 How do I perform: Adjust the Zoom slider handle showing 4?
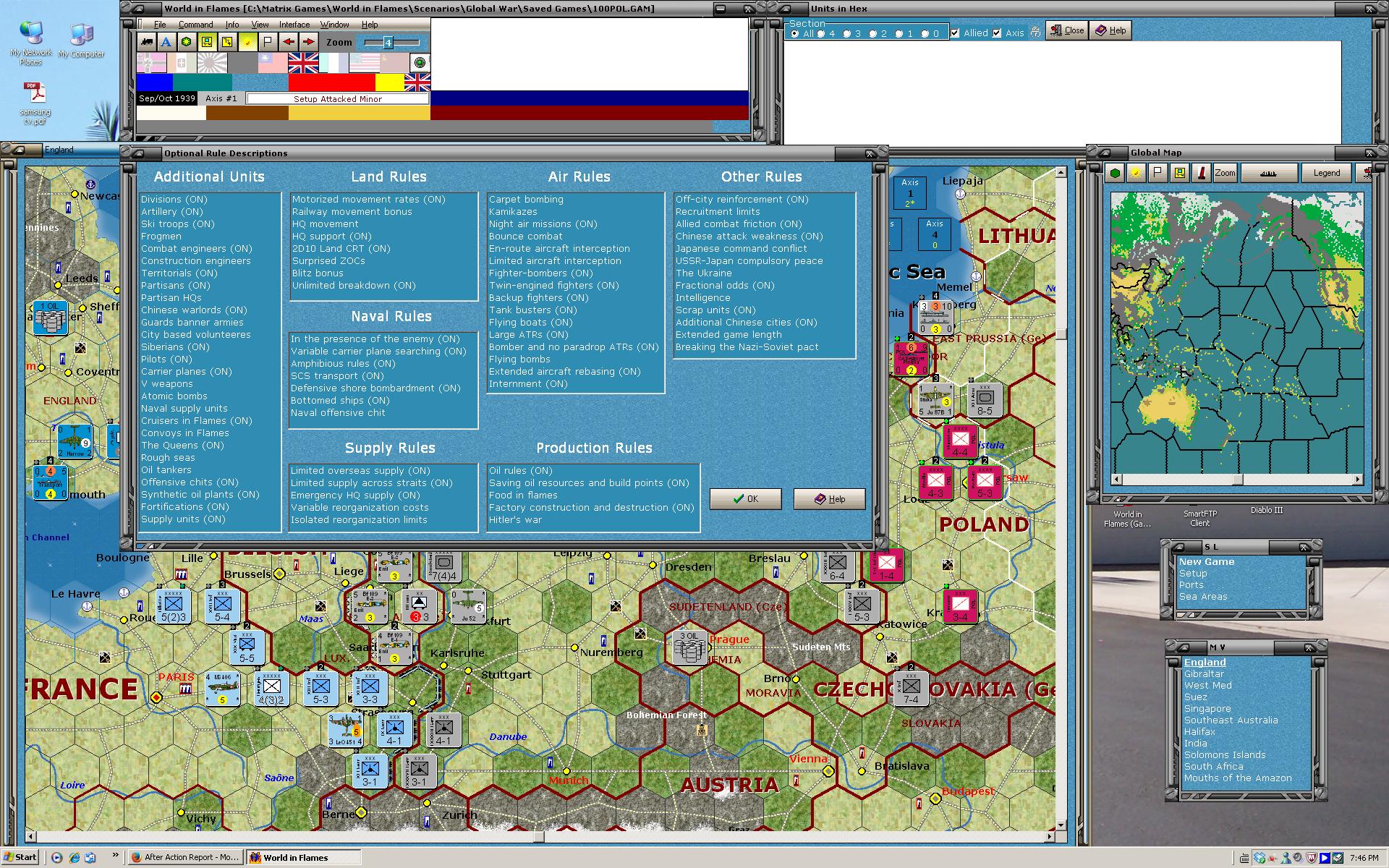click(x=388, y=43)
